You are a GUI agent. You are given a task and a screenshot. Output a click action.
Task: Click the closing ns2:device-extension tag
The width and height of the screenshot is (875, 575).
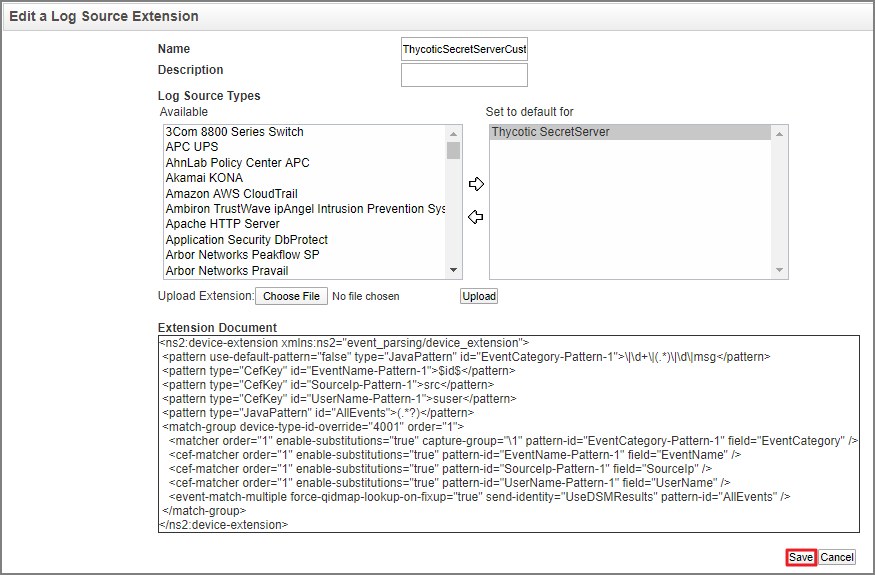224,525
